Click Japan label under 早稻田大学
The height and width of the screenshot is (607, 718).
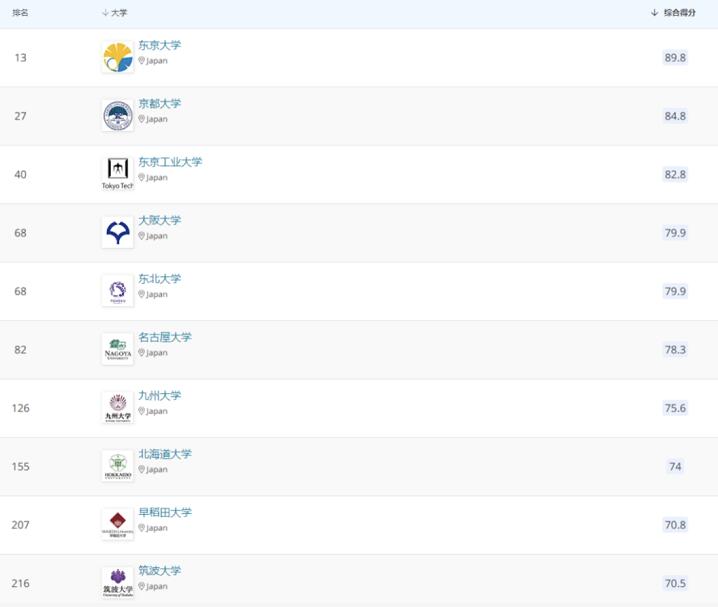(x=157, y=528)
